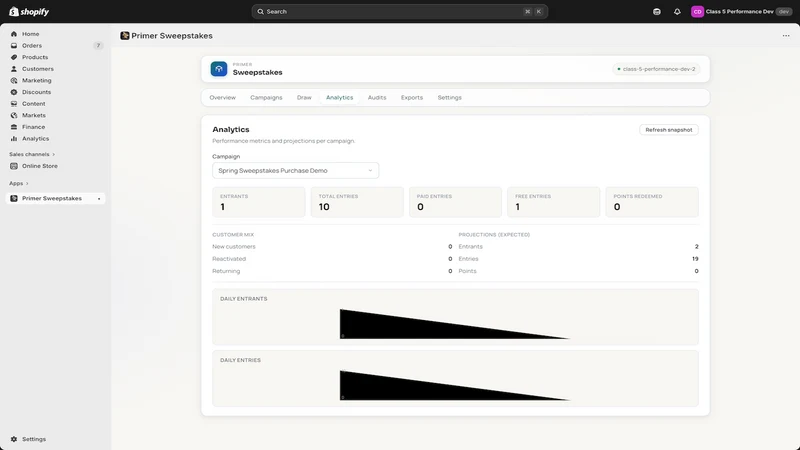Viewport: 800px width, 450px height.
Task: Click the blue Primer app logo
Action: [x=219, y=69]
